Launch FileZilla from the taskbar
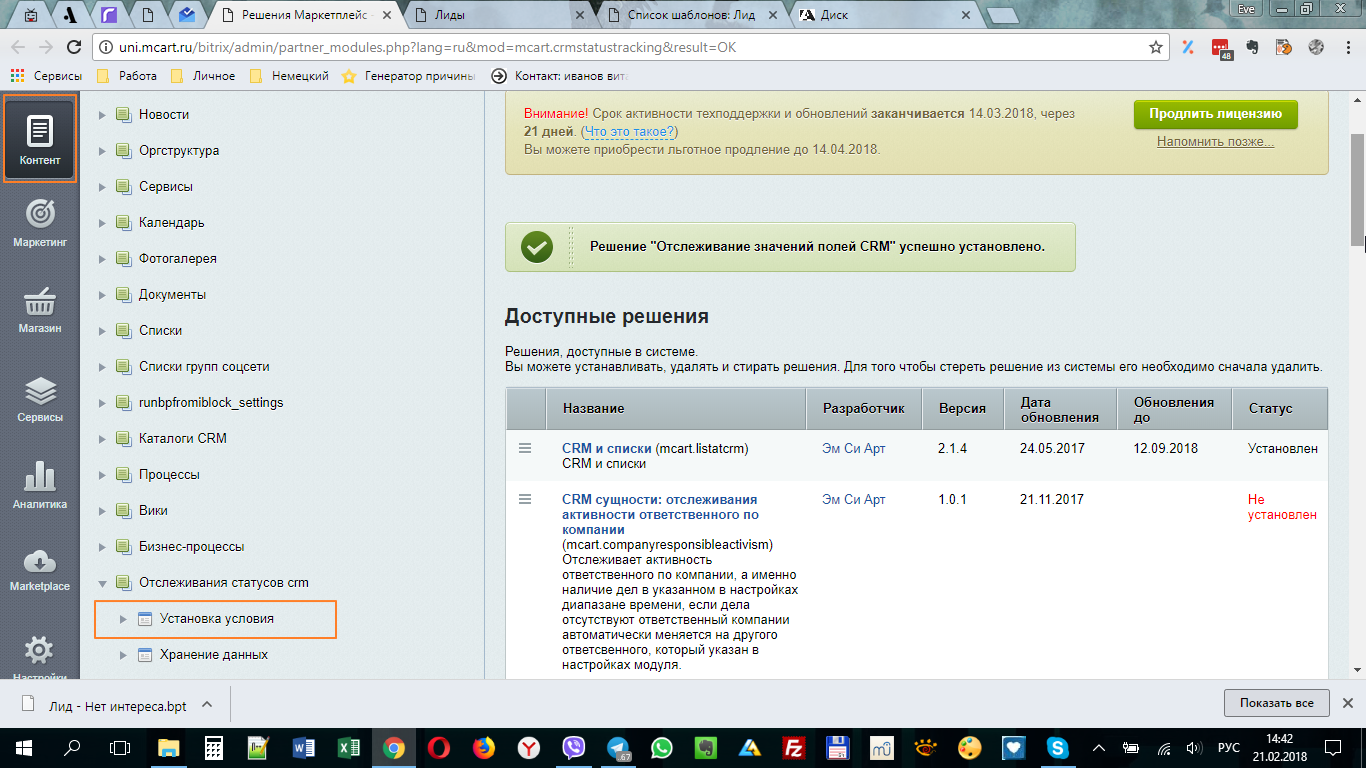This screenshot has height=768, width=1366. click(795, 747)
